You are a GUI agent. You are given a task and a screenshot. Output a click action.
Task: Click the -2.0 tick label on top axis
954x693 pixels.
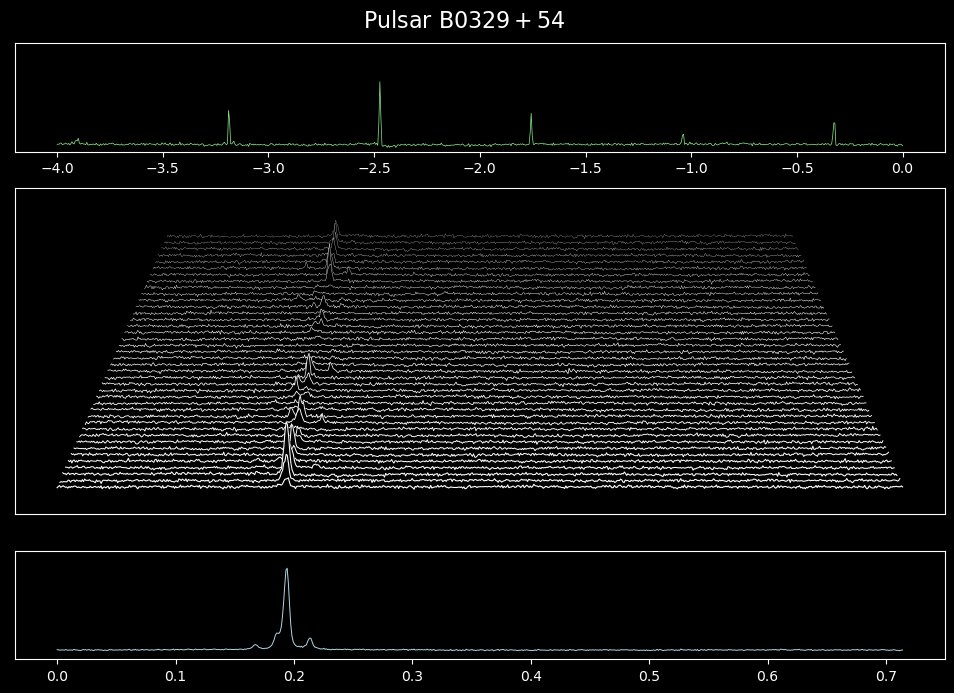click(480, 169)
